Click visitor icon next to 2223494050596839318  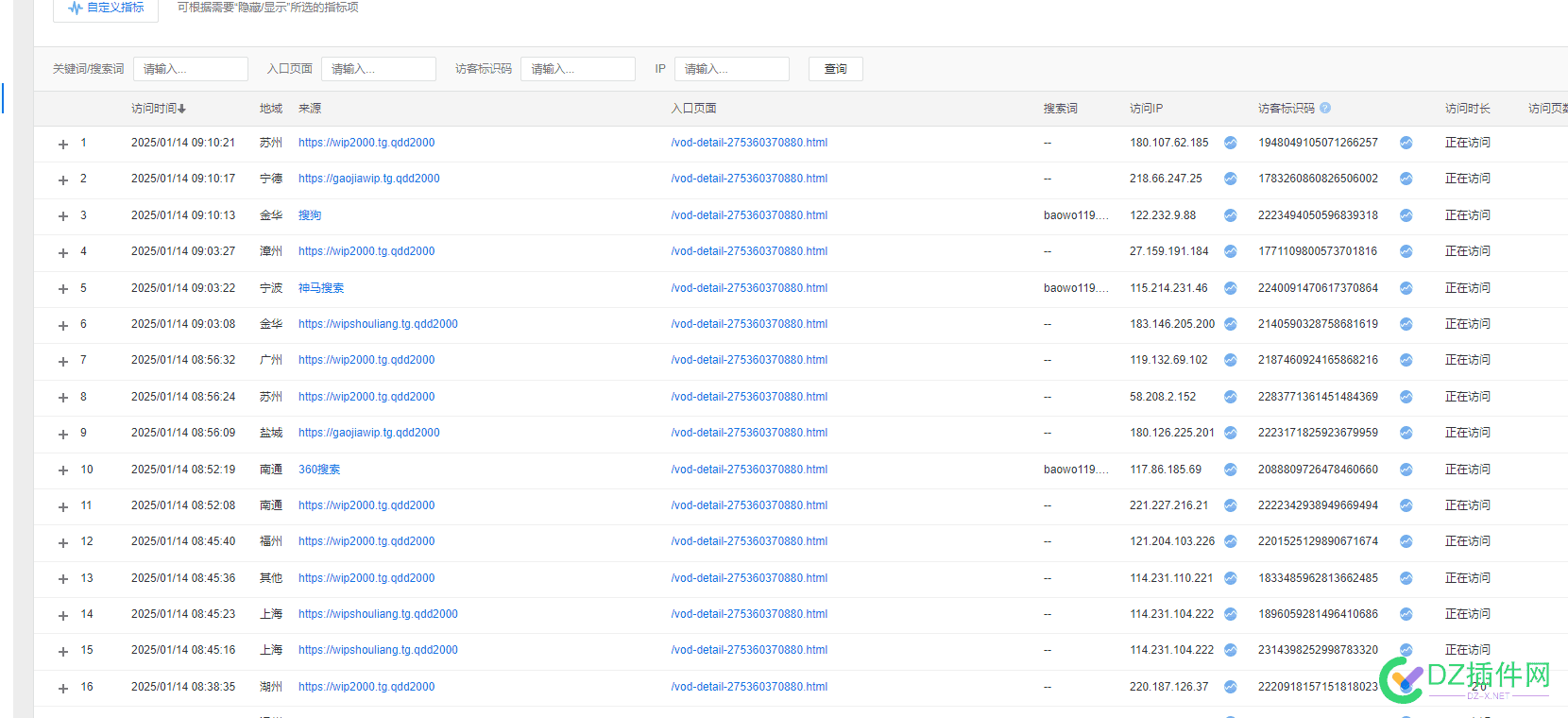pyautogui.click(x=1406, y=215)
